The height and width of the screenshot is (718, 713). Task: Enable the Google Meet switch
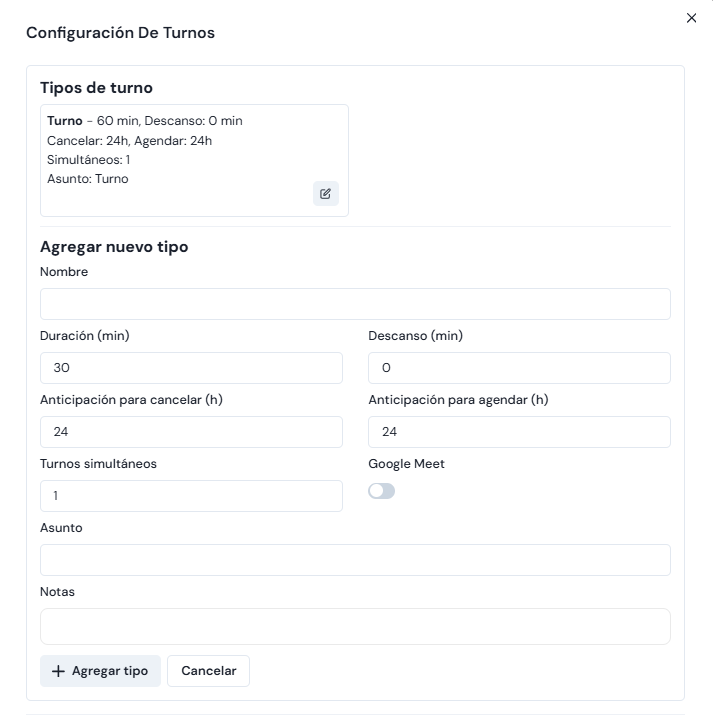(x=382, y=491)
